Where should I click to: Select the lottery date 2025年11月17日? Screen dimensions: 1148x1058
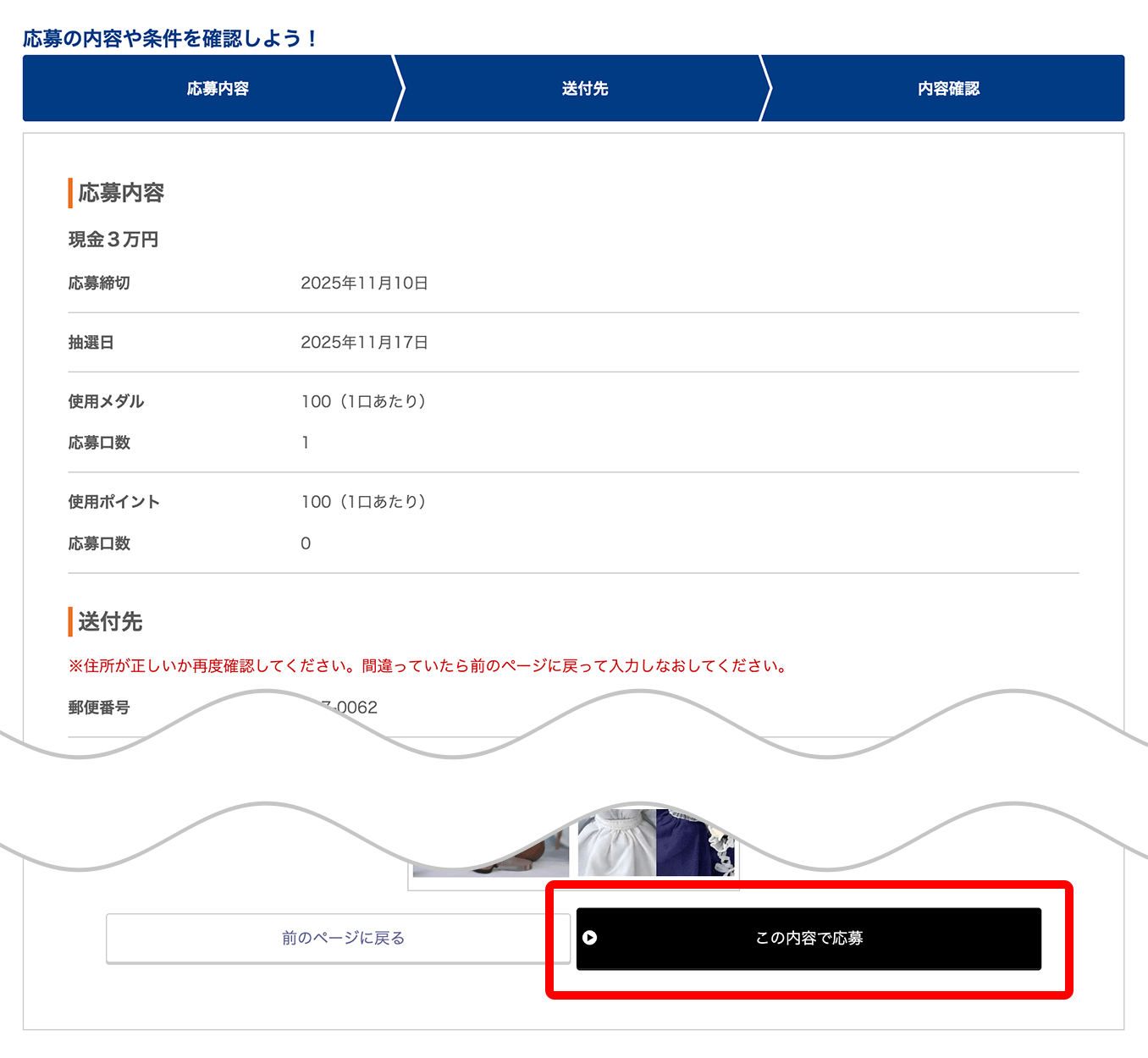(364, 343)
